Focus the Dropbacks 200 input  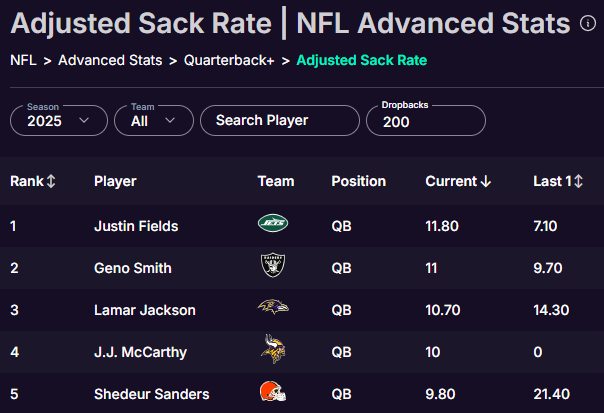(x=426, y=121)
